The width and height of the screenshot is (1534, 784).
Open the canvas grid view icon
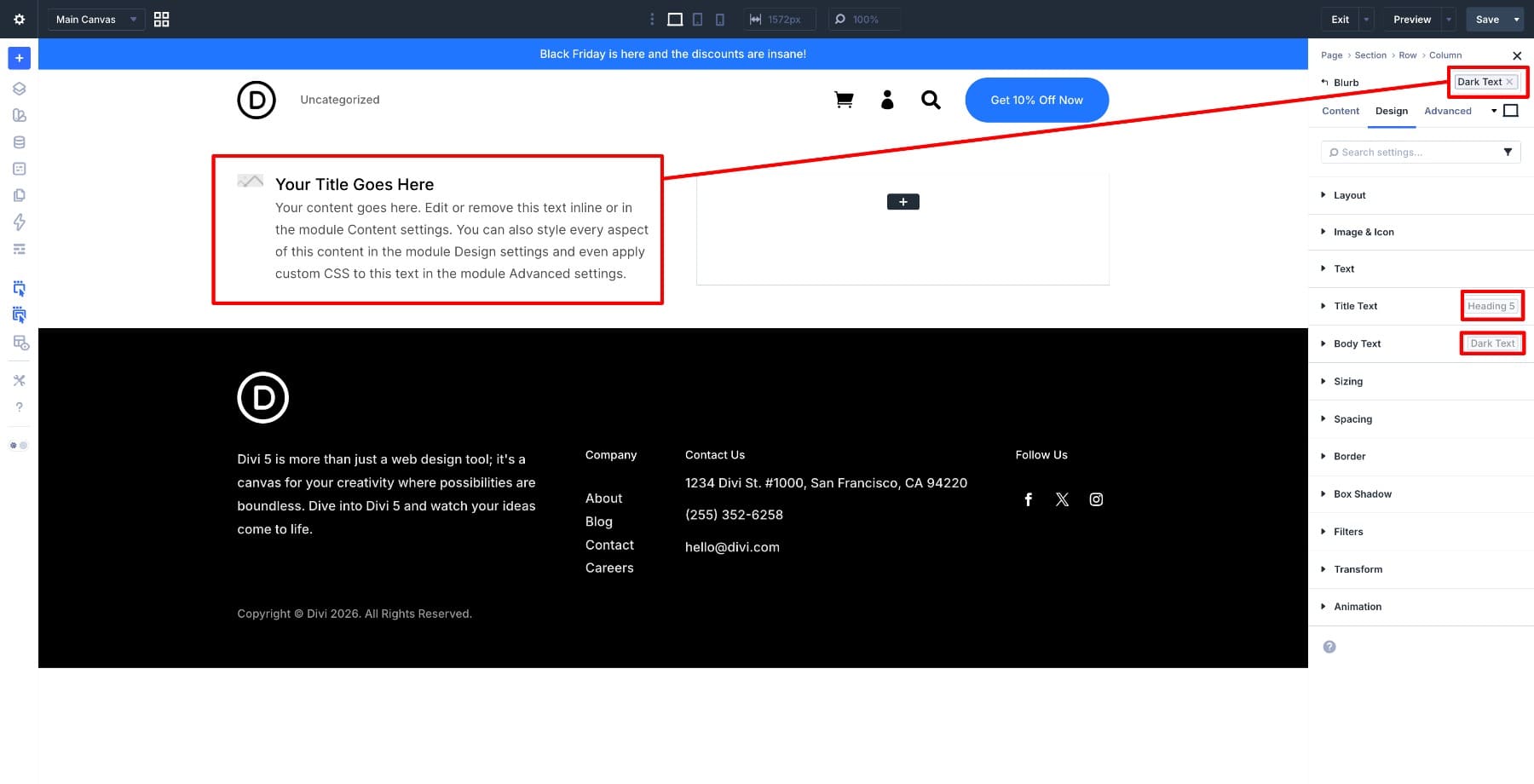161,19
